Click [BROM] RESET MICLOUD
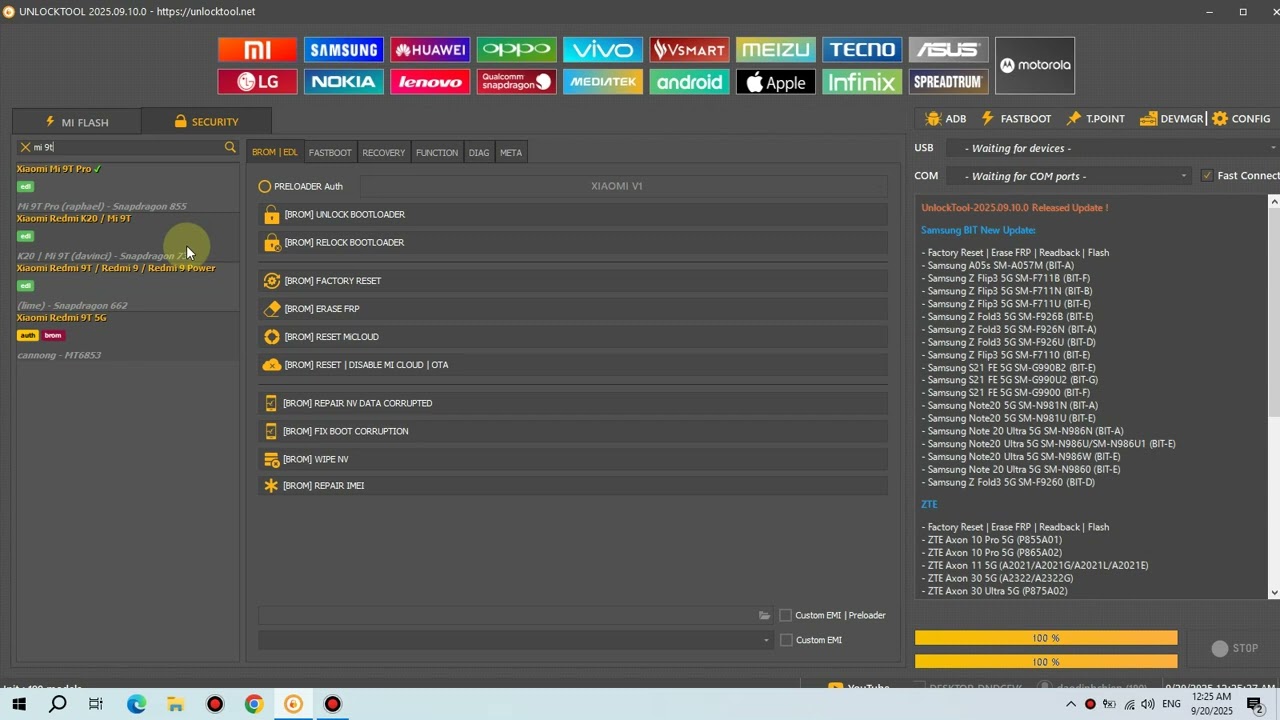 pos(573,337)
